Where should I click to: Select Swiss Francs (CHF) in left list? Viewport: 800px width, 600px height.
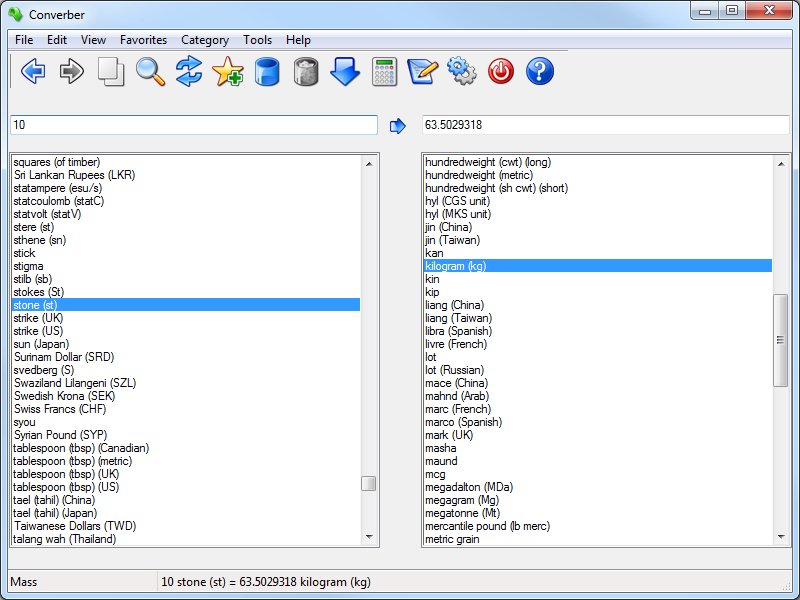click(60, 409)
